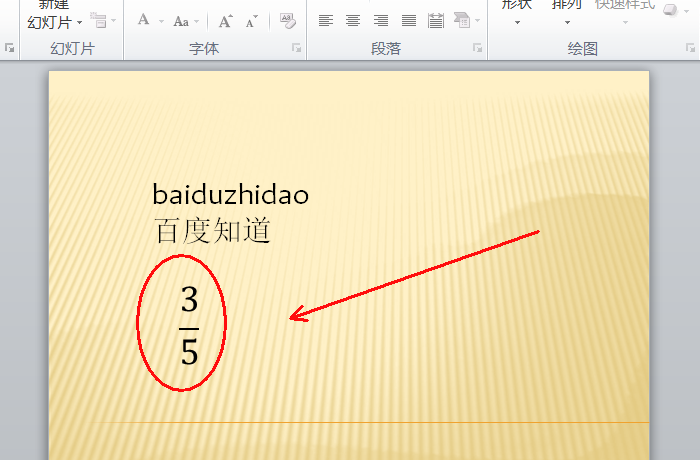Click the slide section icon
Image resolution: width=700 pixels, height=460 pixels.
[98, 20]
